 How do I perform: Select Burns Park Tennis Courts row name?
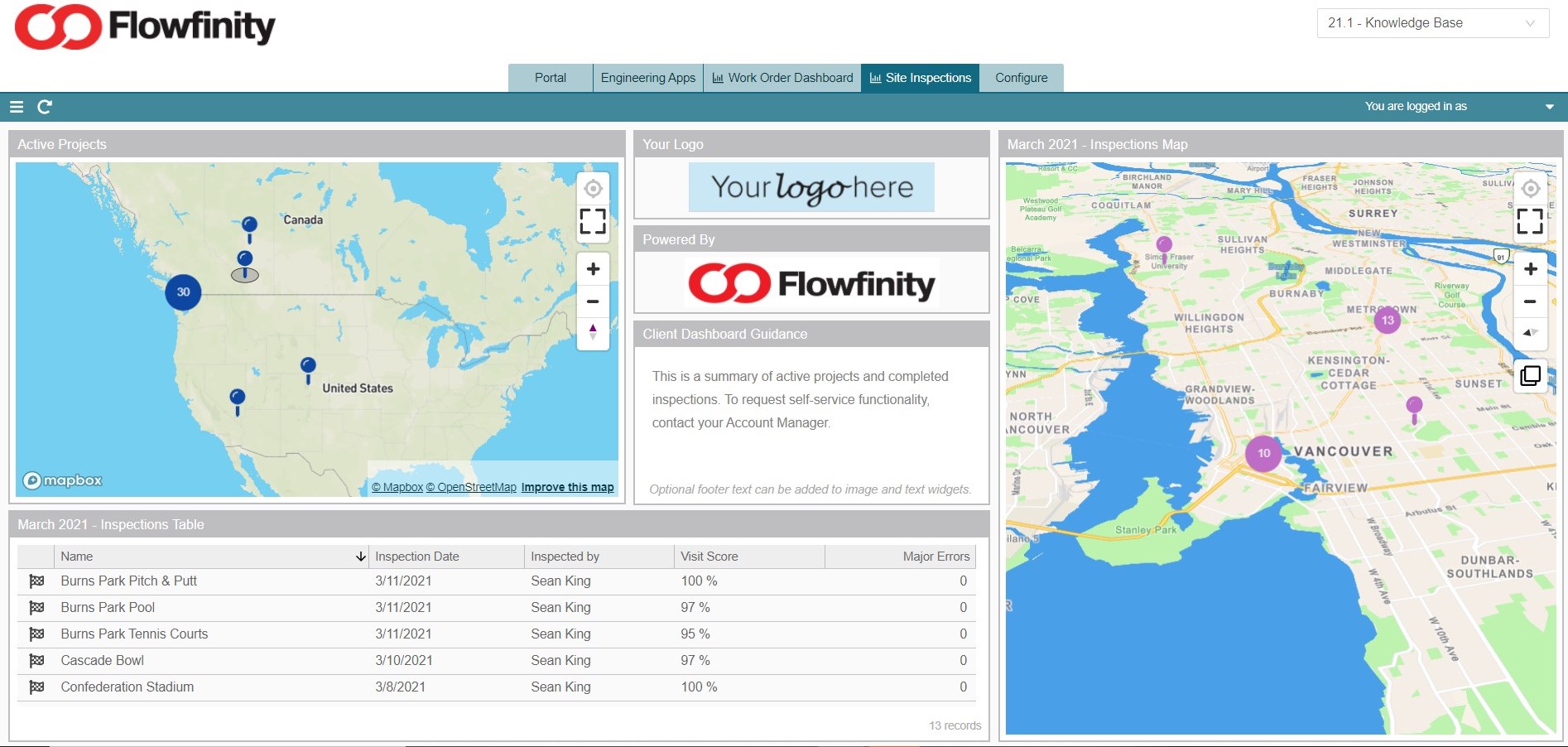(134, 634)
